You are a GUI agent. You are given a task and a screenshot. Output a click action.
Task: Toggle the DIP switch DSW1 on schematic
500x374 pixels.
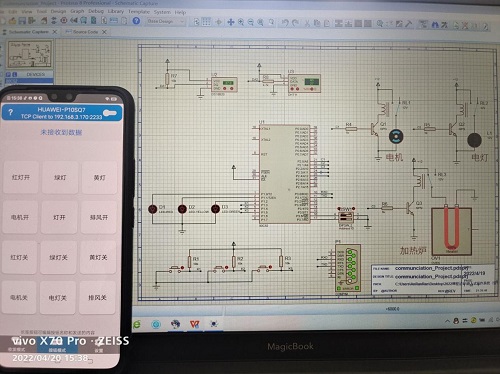(x=346, y=218)
